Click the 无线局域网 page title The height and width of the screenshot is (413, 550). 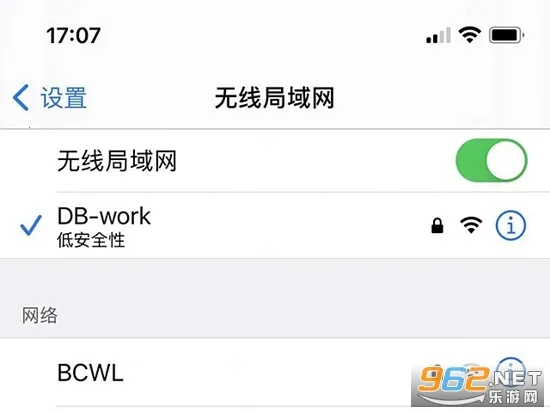point(274,98)
